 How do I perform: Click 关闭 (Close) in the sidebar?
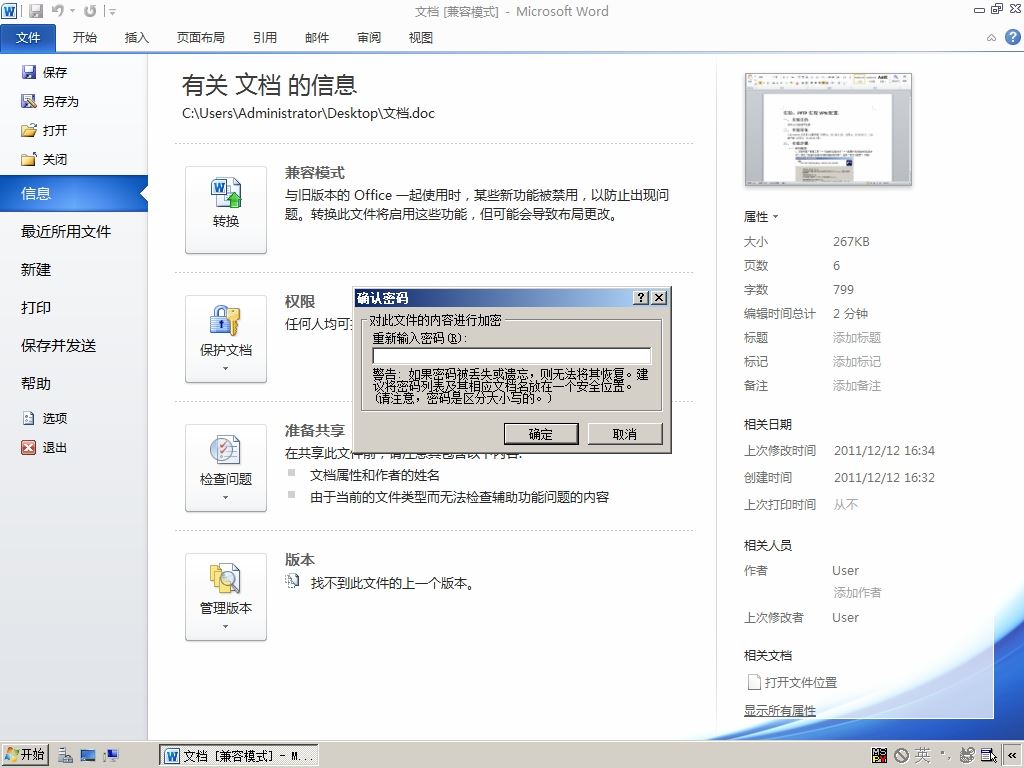(x=44, y=159)
